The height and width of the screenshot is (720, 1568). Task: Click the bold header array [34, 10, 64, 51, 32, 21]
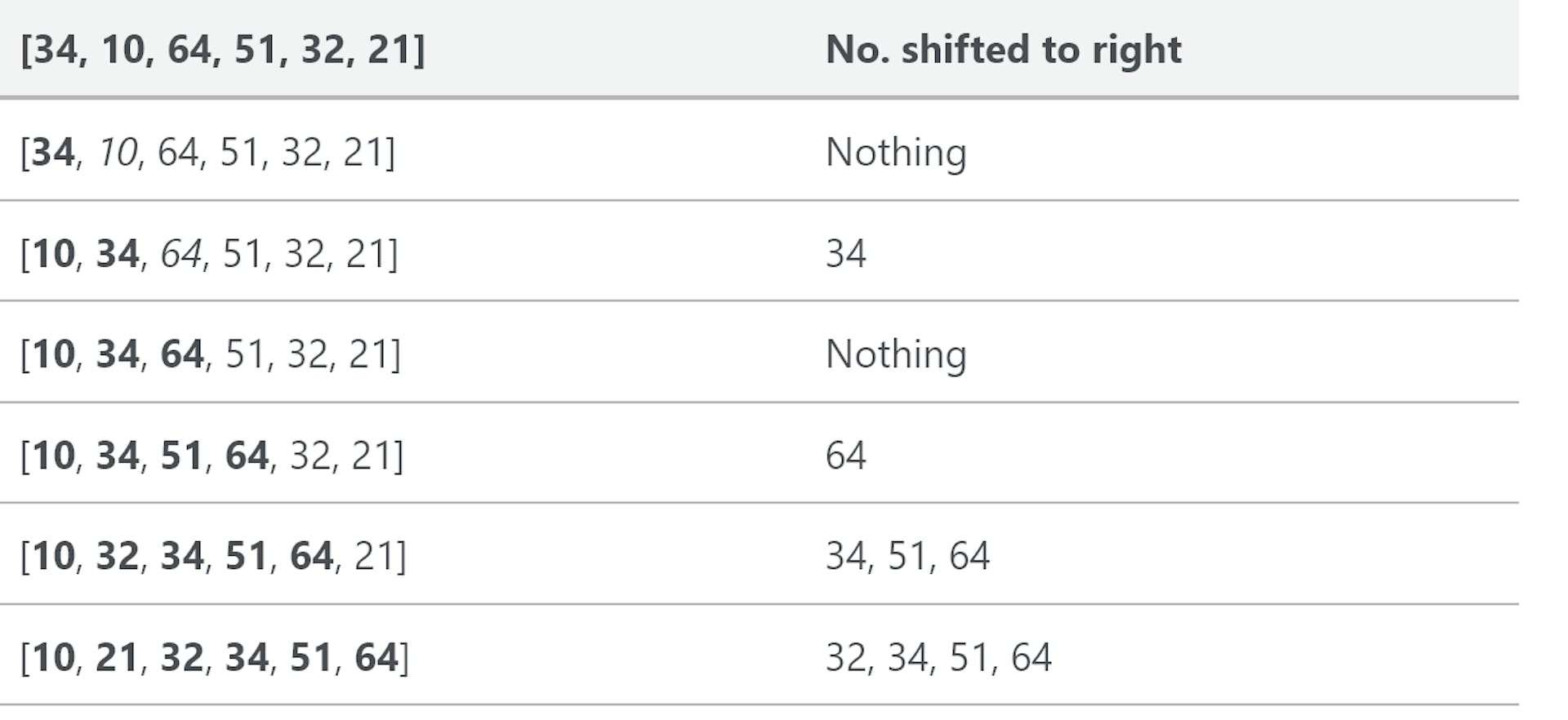(x=222, y=50)
